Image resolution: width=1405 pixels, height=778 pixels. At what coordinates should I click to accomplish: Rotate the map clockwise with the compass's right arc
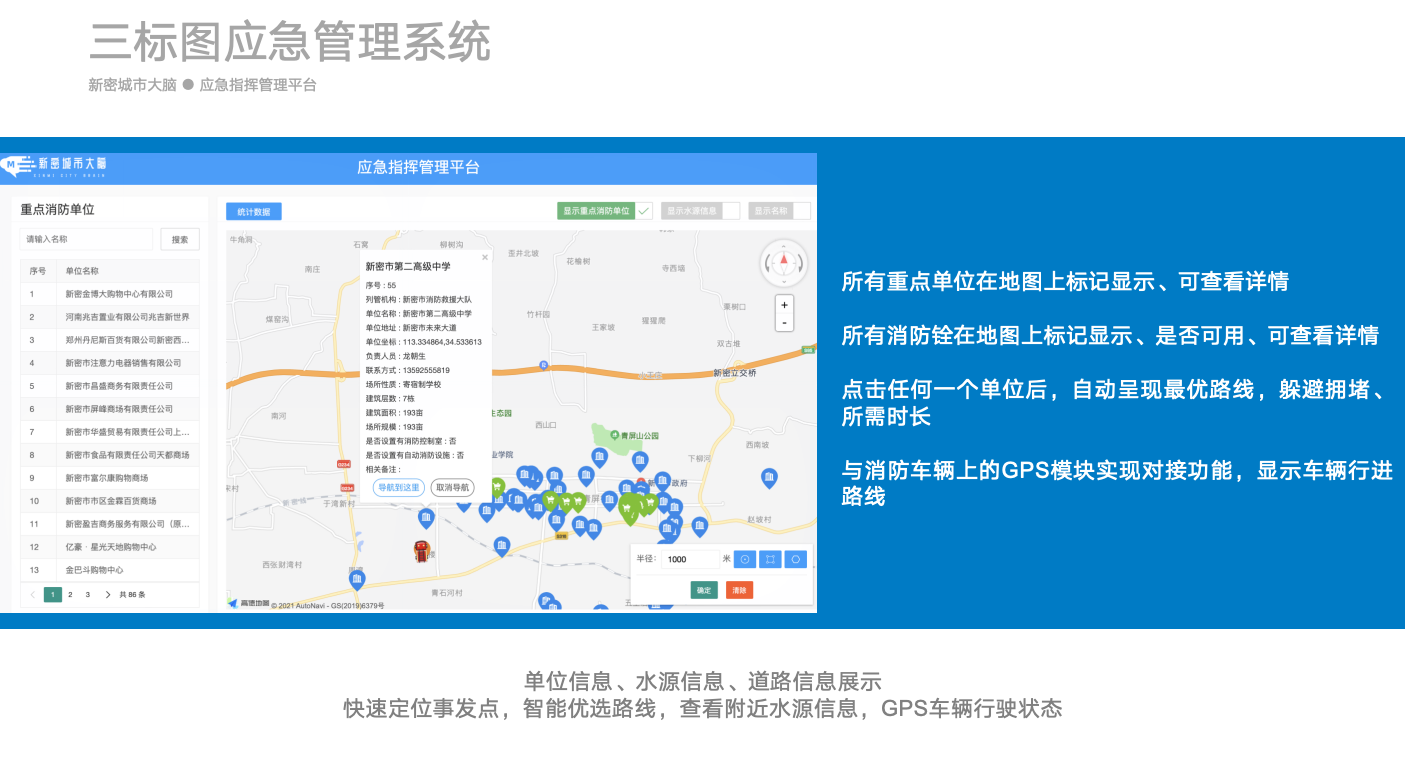[x=800, y=264]
